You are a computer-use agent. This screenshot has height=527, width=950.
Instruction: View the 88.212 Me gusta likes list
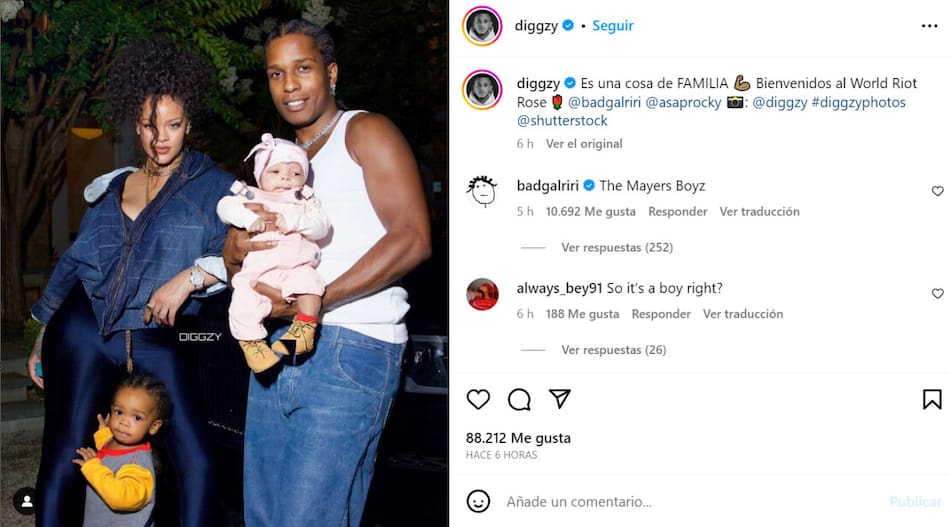[518, 438]
